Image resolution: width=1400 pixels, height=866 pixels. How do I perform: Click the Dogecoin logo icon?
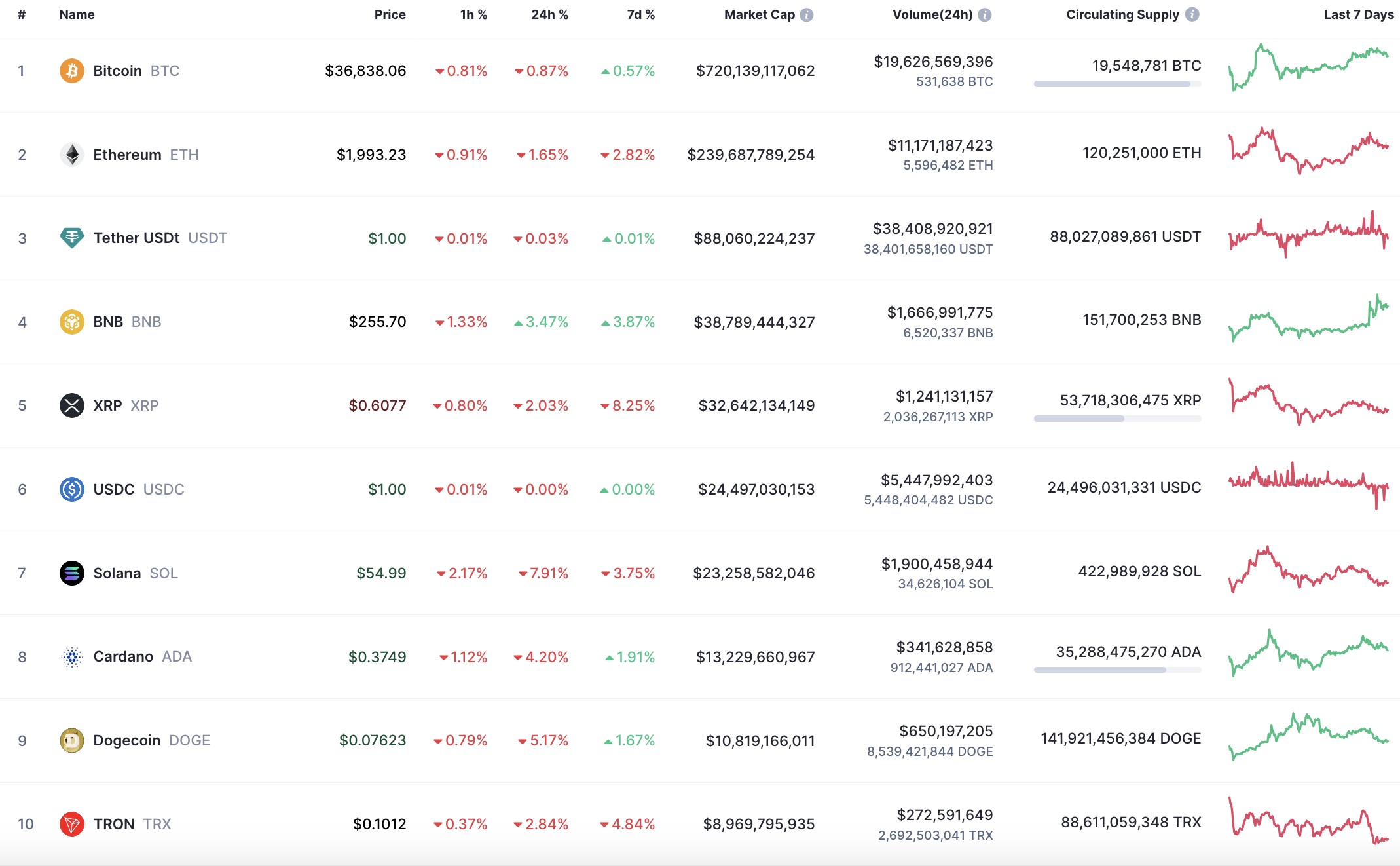pyautogui.click(x=71, y=740)
